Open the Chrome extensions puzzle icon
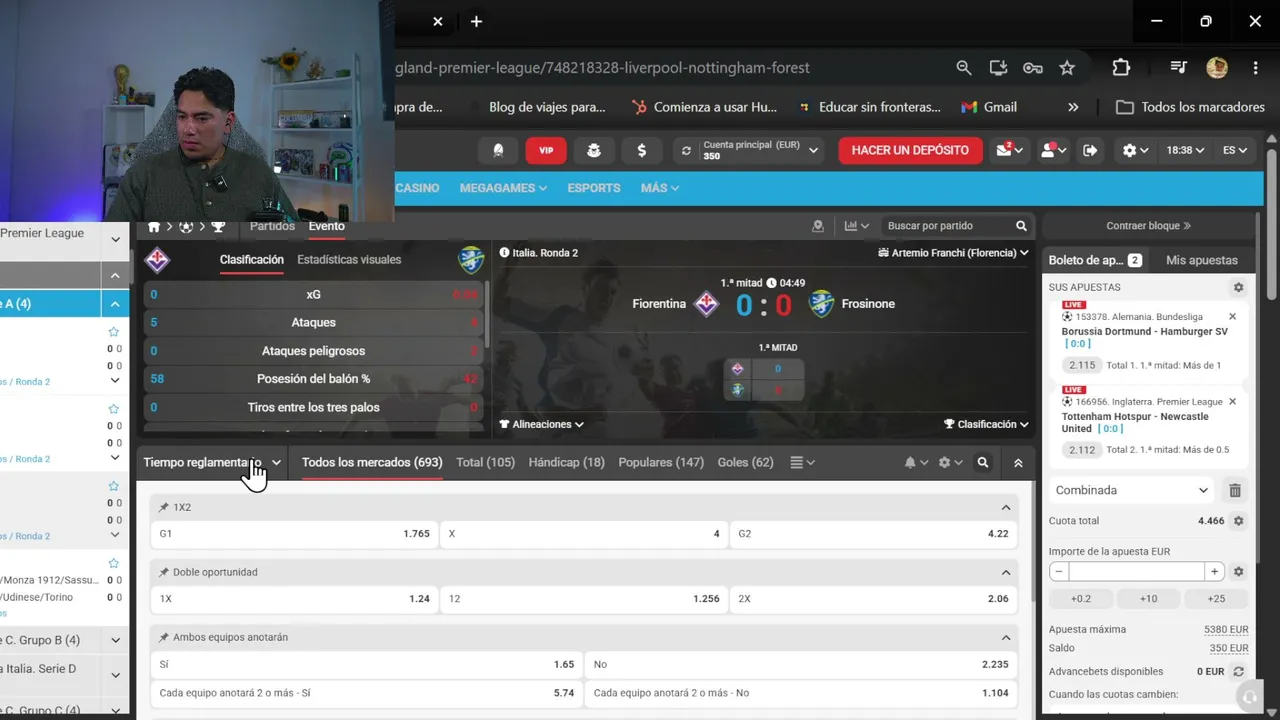The width and height of the screenshot is (1280, 720). click(1121, 68)
